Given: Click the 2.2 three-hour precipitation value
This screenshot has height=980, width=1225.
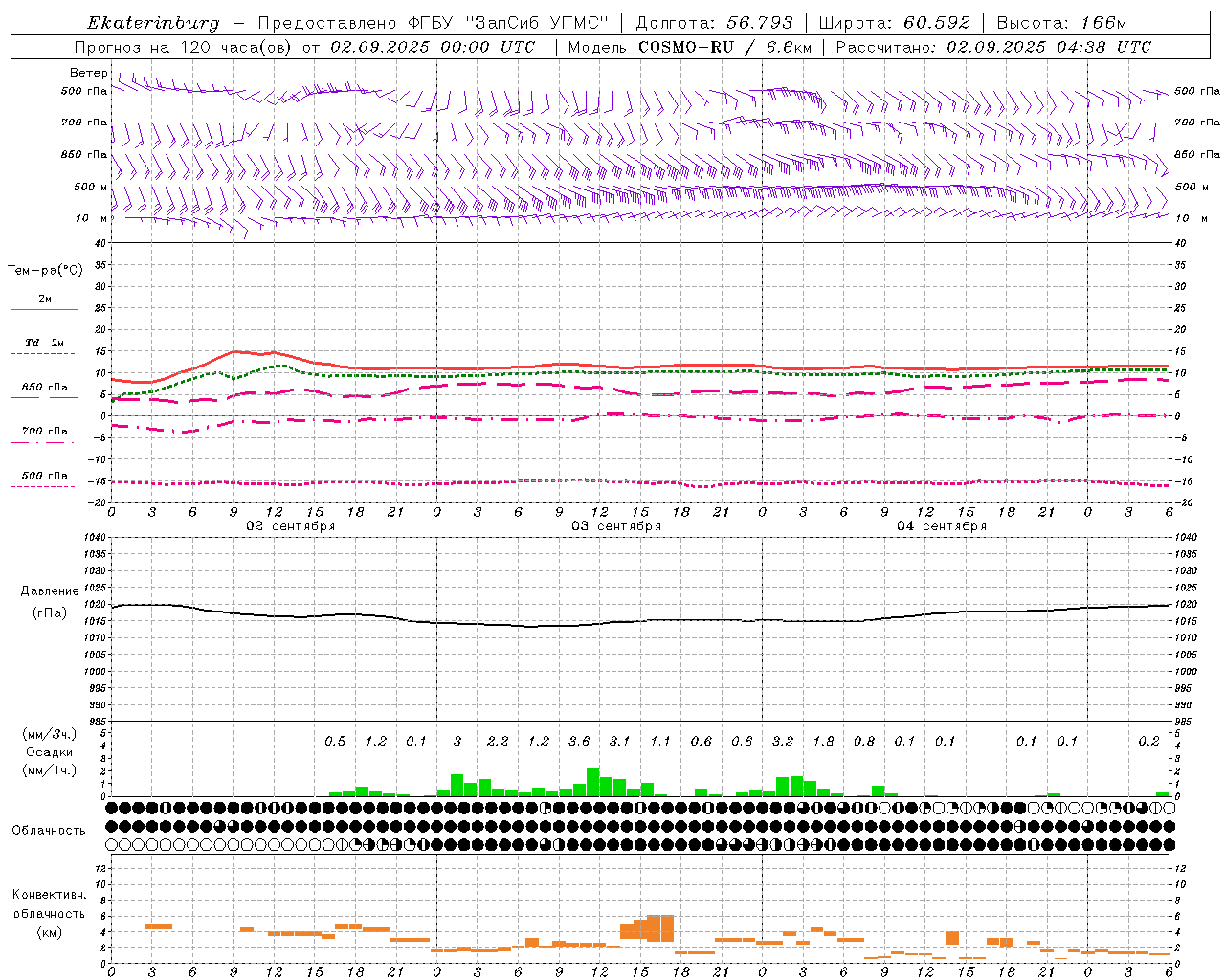Looking at the screenshot, I should tap(498, 741).
